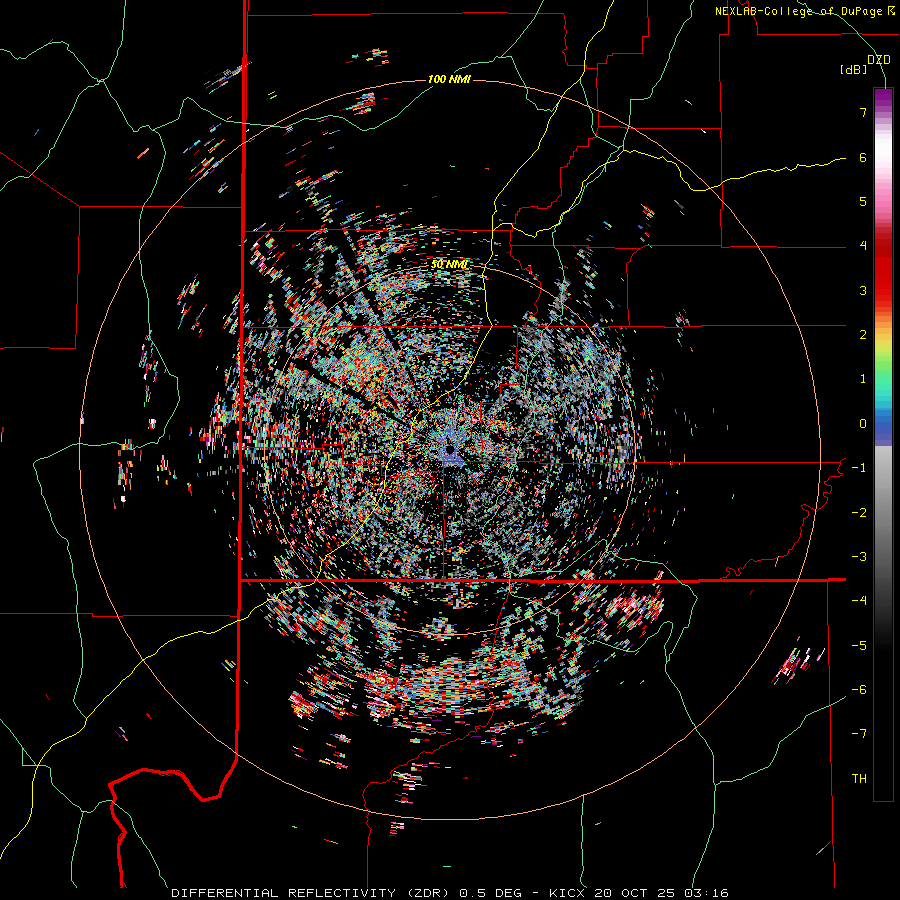Click the 100 NMI range ring label

pyautogui.click(x=449, y=79)
